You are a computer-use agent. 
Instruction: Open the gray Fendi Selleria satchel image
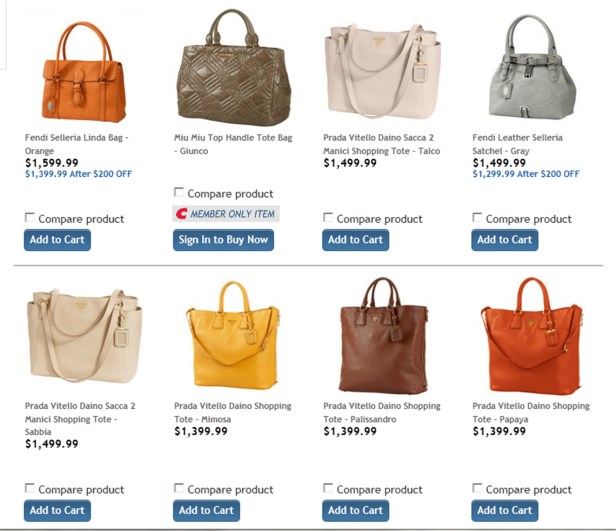[532, 67]
